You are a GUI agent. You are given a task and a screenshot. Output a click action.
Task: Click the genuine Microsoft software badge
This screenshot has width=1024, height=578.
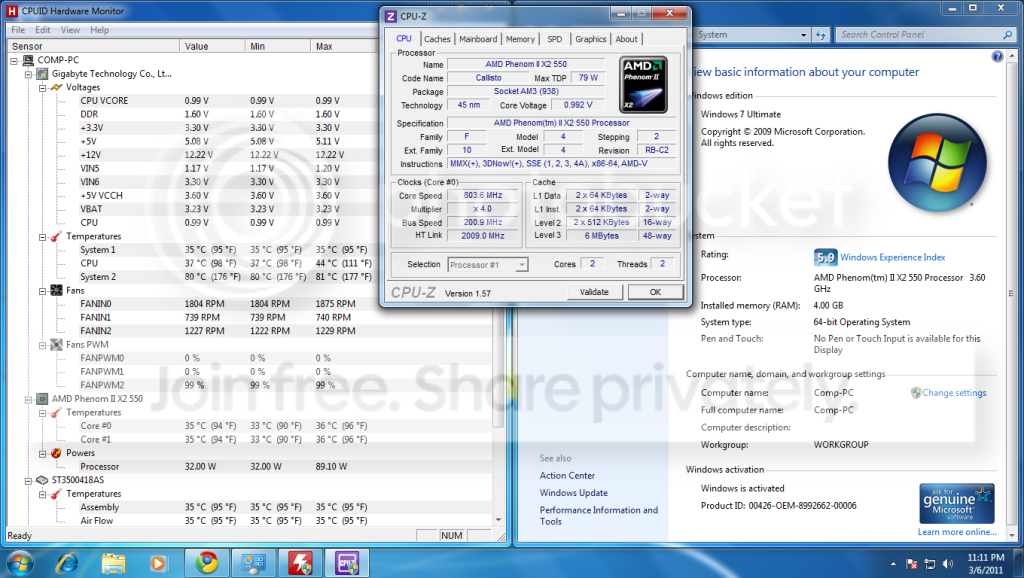click(957, 503)
